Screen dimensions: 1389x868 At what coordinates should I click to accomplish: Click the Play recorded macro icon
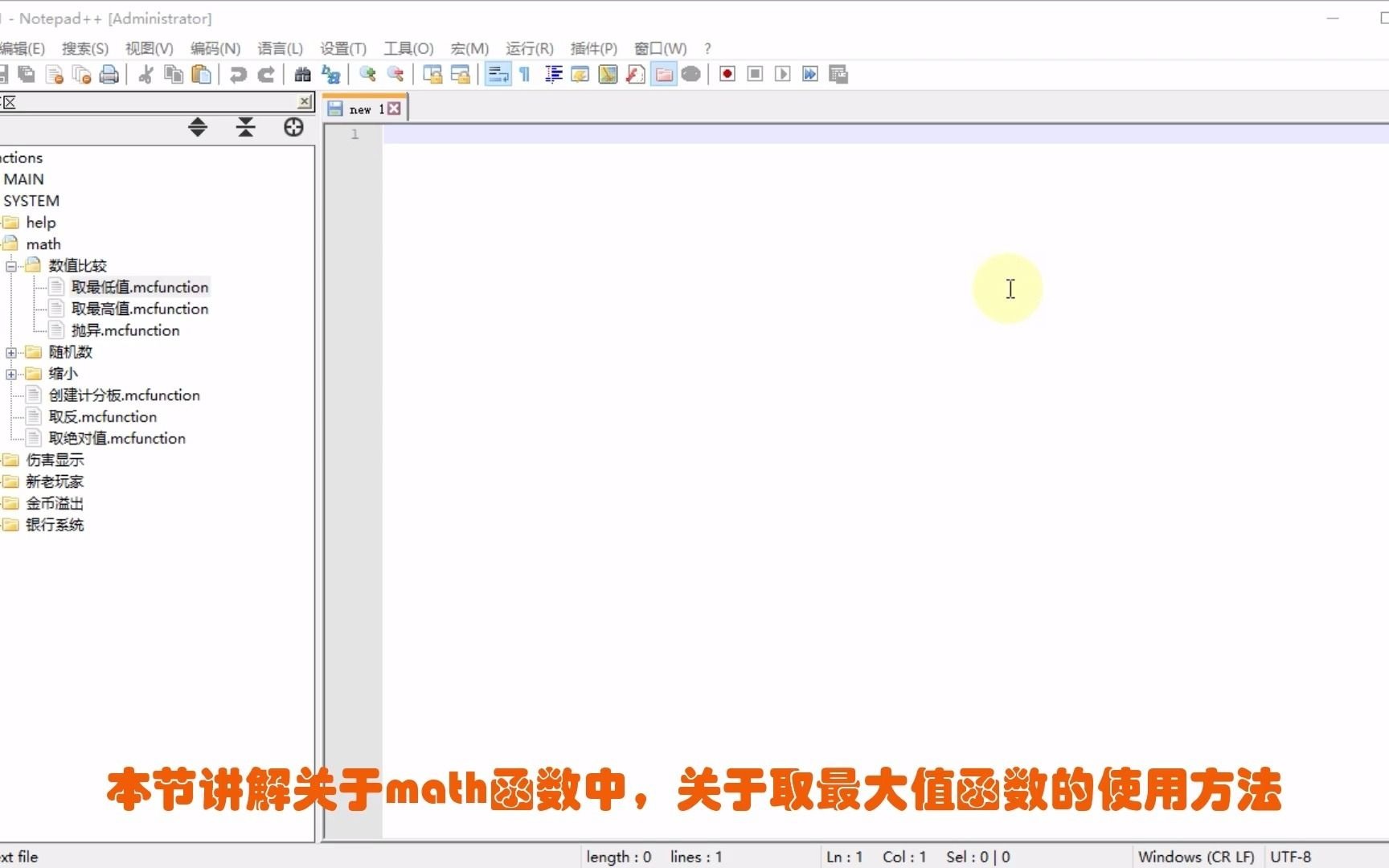pyautogui.click(x=782, y=74)
